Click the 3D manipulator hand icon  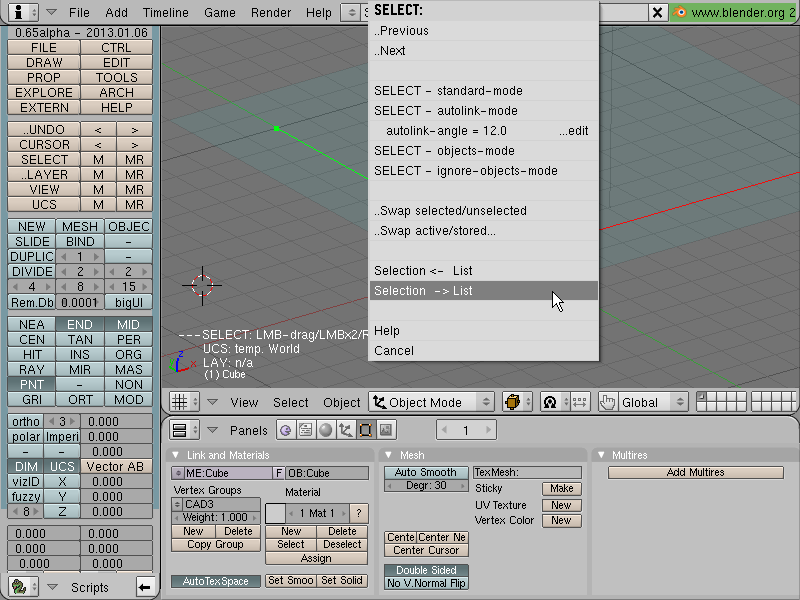607,402
